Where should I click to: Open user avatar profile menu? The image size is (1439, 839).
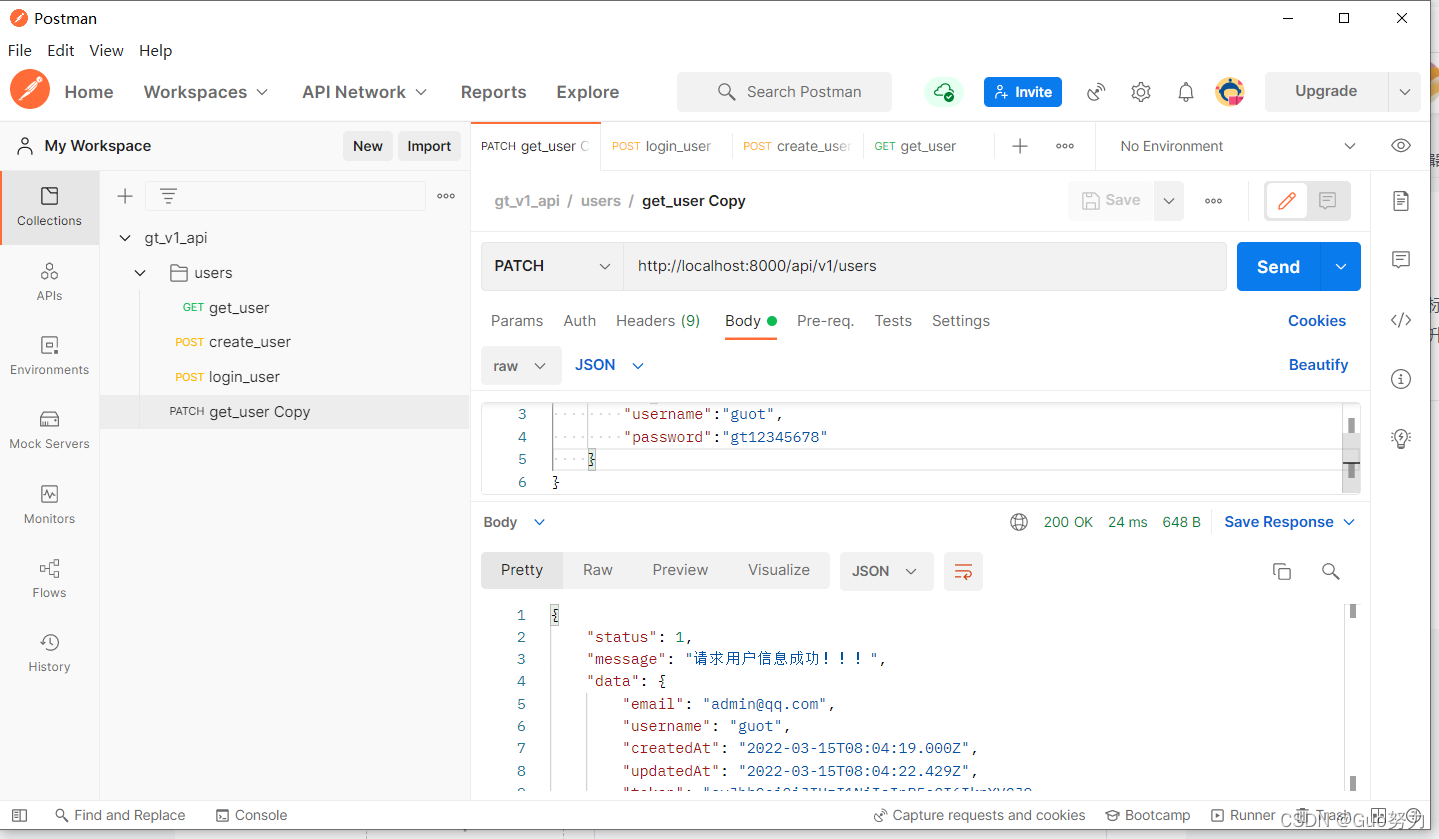[x=1230, y=92]
